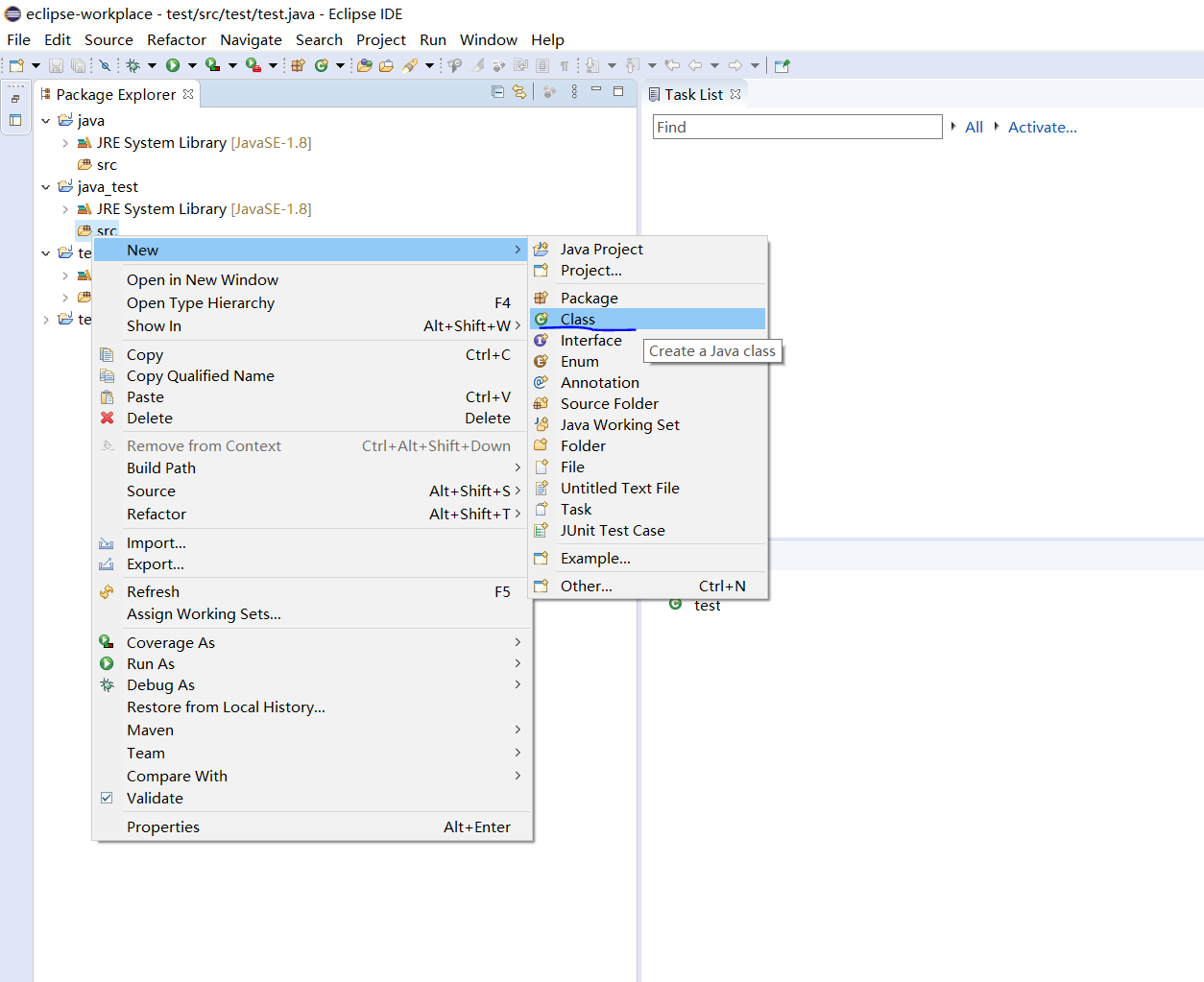1204x982 pixels.
Task: Select the java_test project row
Action: click(108, 187)
